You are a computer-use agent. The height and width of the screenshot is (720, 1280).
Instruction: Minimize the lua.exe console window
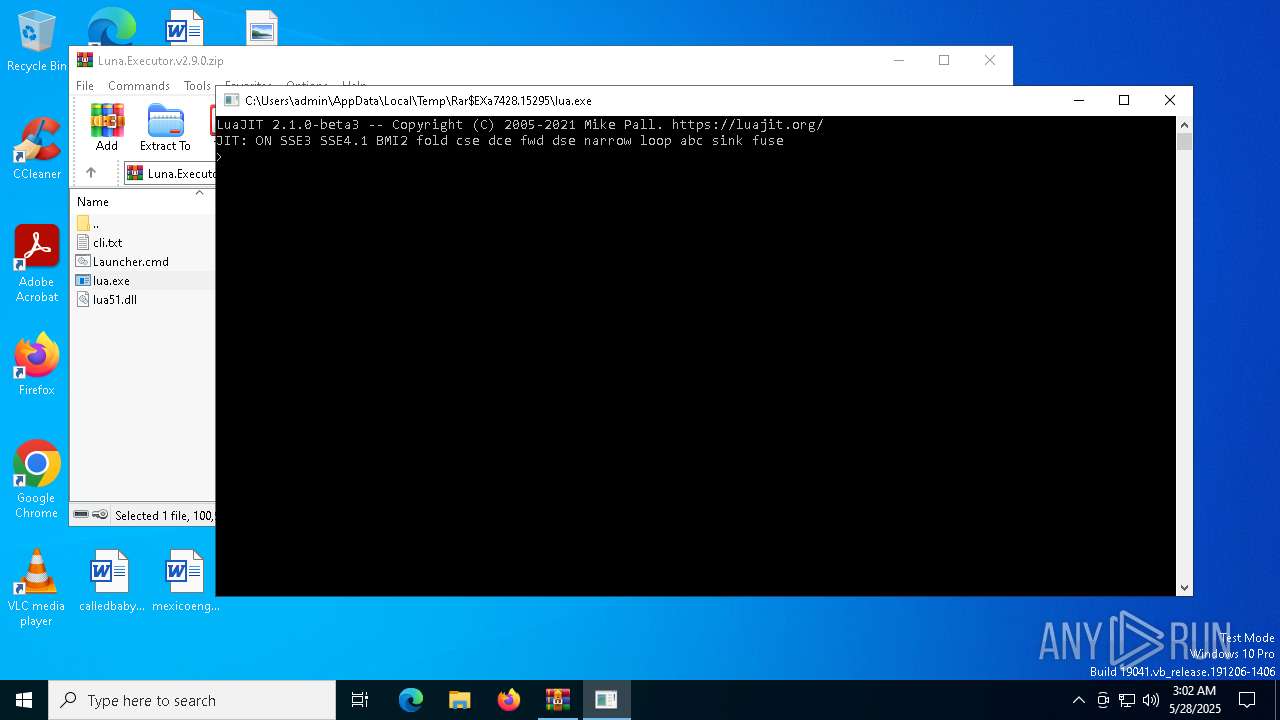[x=1078, y=100]
